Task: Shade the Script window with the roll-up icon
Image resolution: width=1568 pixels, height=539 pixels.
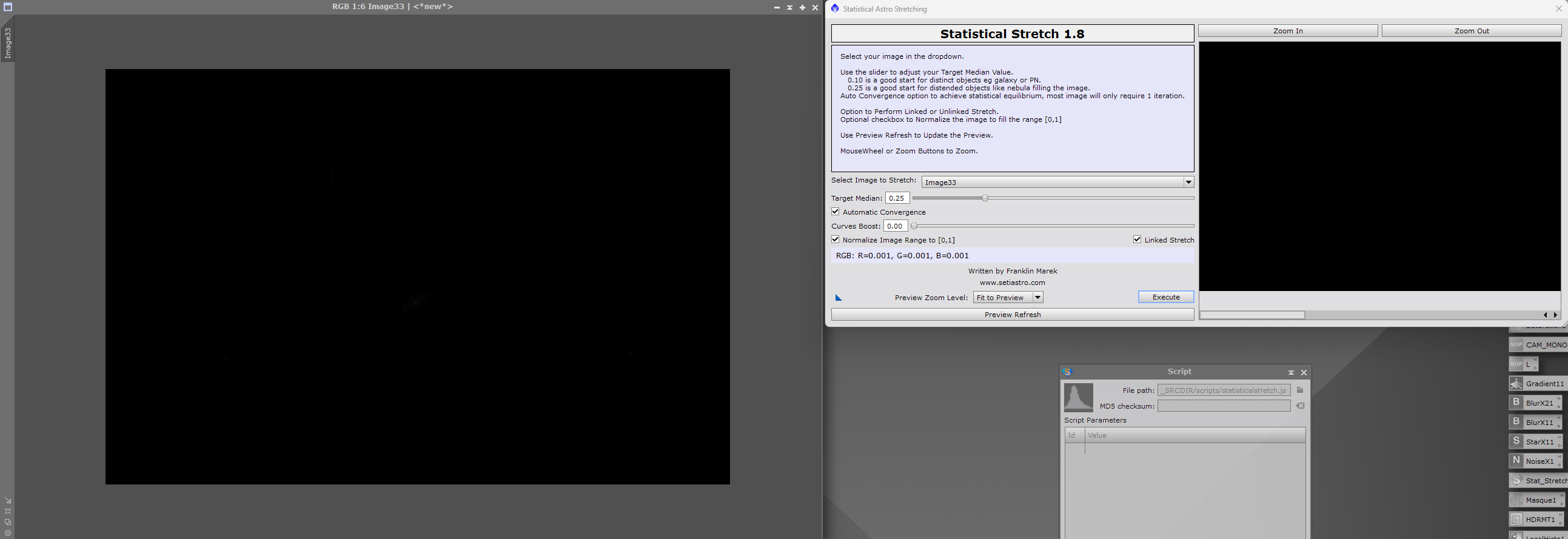Action: click(x=1290, y=372)
